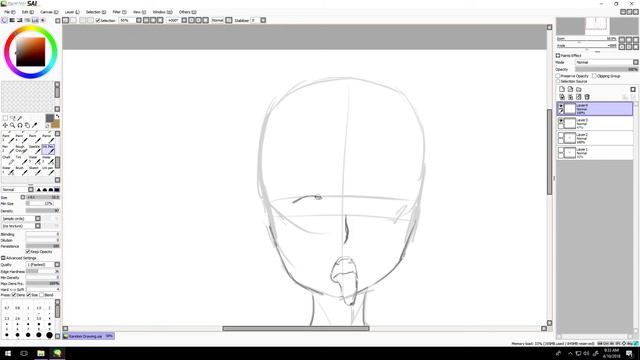The width and height of the screenshot is (640, 360).
Task: Pick the flattest brush edge shape
Action: (x=57, y=190)
